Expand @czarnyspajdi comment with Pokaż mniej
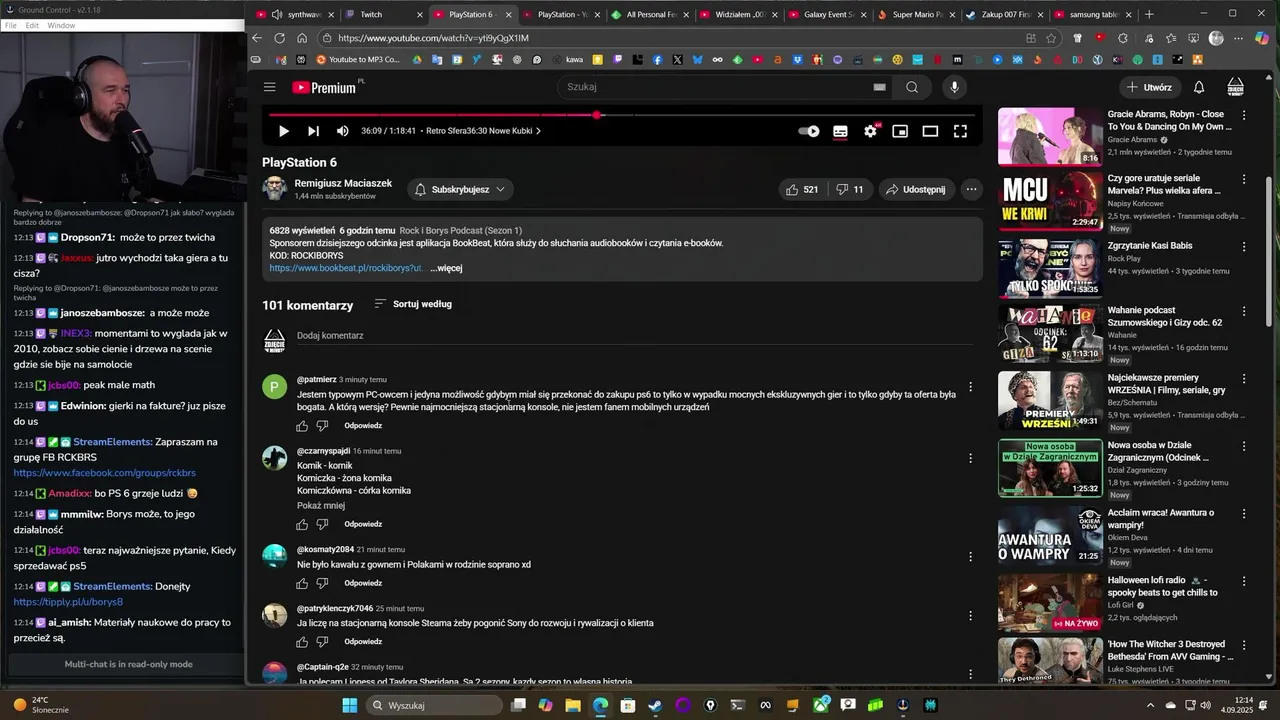The height and width of the screenshot is (720, 1280). click(x=321, y=506)
